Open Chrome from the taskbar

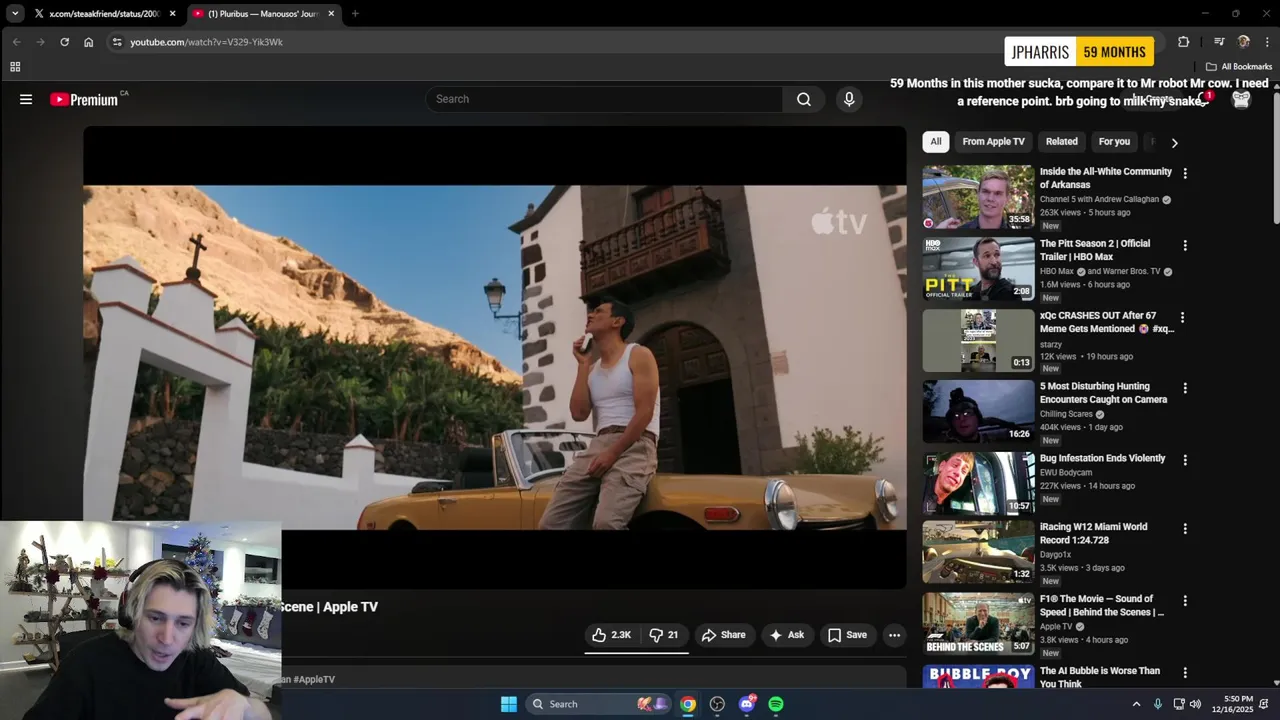(x=688, y=704)
